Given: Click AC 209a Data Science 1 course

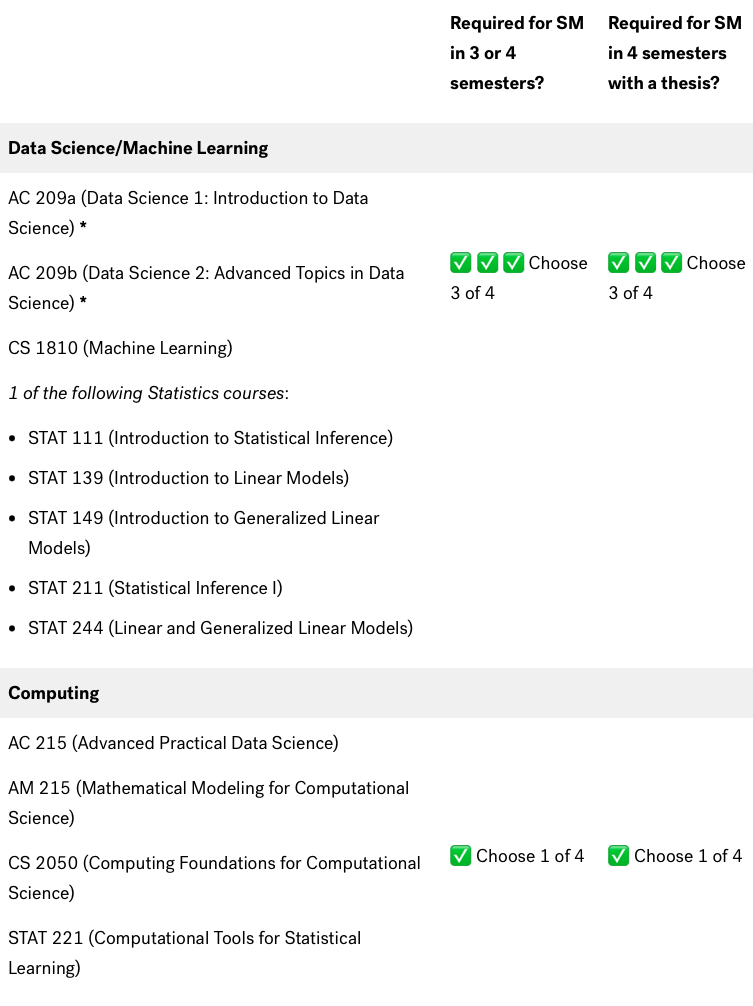Looking at the screenshot, I should click(188, 213).
